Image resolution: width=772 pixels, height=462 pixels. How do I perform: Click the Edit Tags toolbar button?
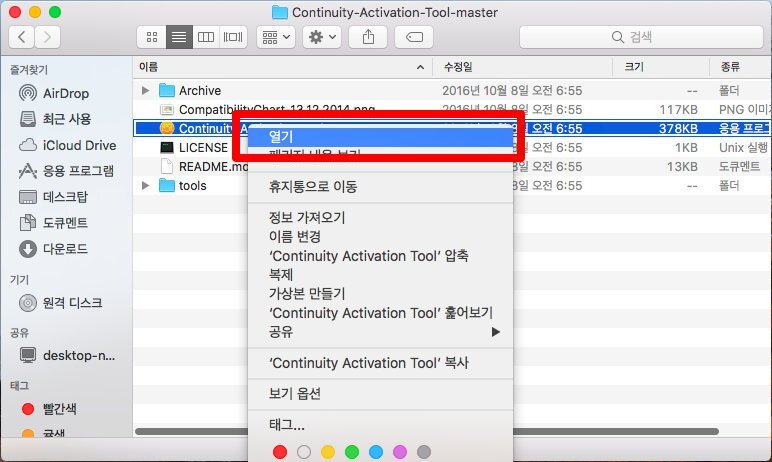[414, 37]
